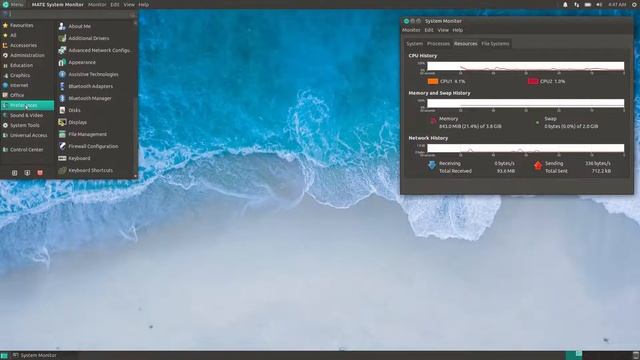Open the Control Center

tap(27, 150)
